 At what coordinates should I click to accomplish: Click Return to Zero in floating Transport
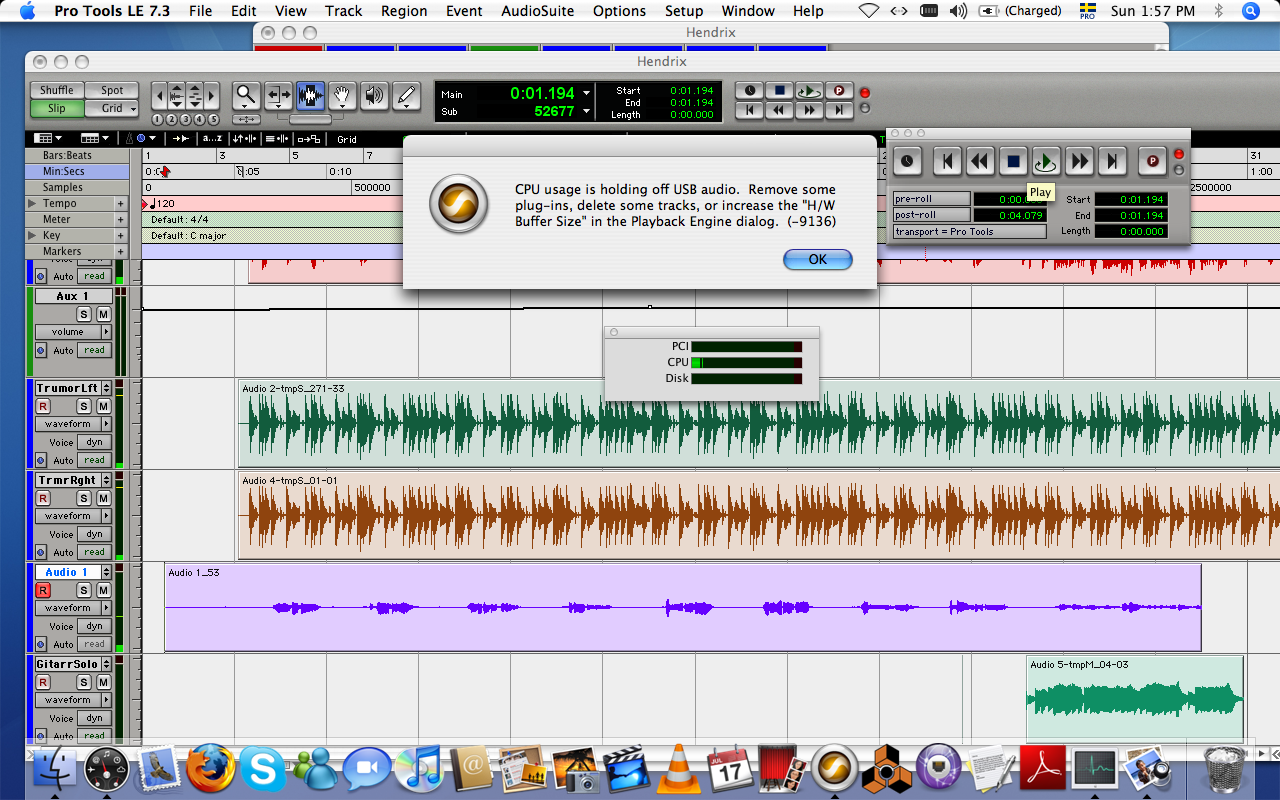947,161
